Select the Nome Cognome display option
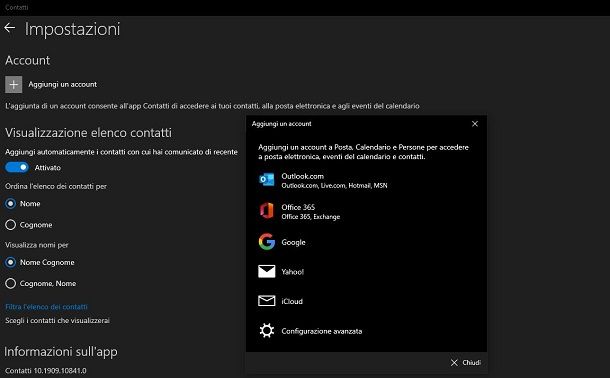 (x=11, y=262)
